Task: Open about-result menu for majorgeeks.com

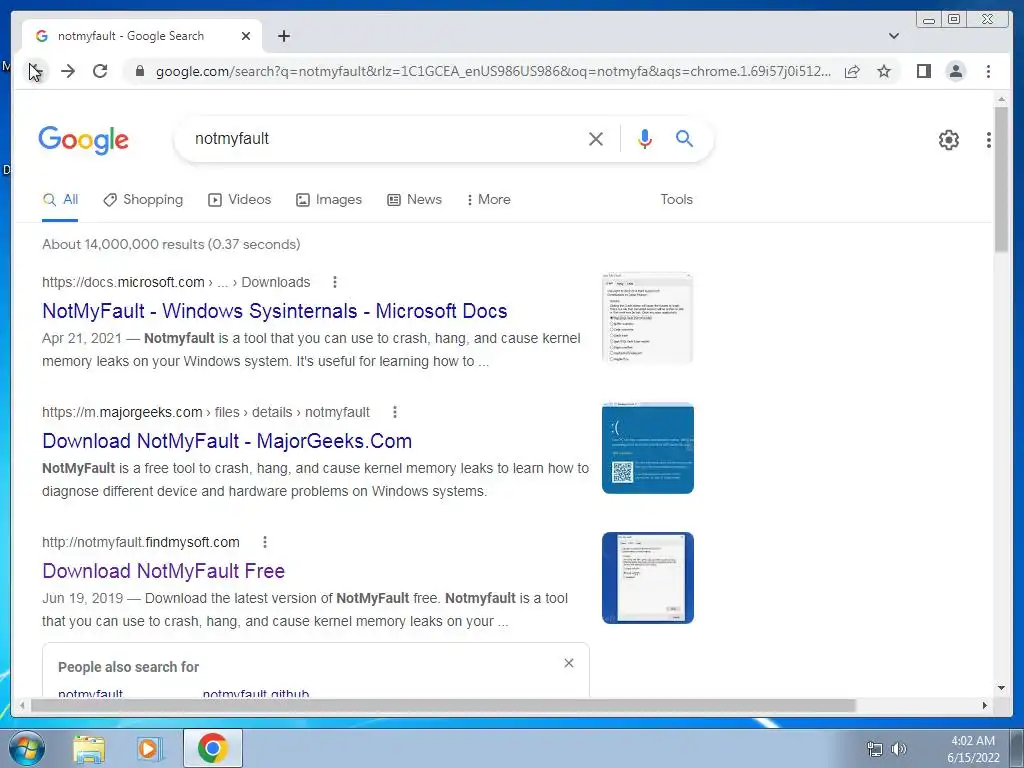Action: pos(394,412)
